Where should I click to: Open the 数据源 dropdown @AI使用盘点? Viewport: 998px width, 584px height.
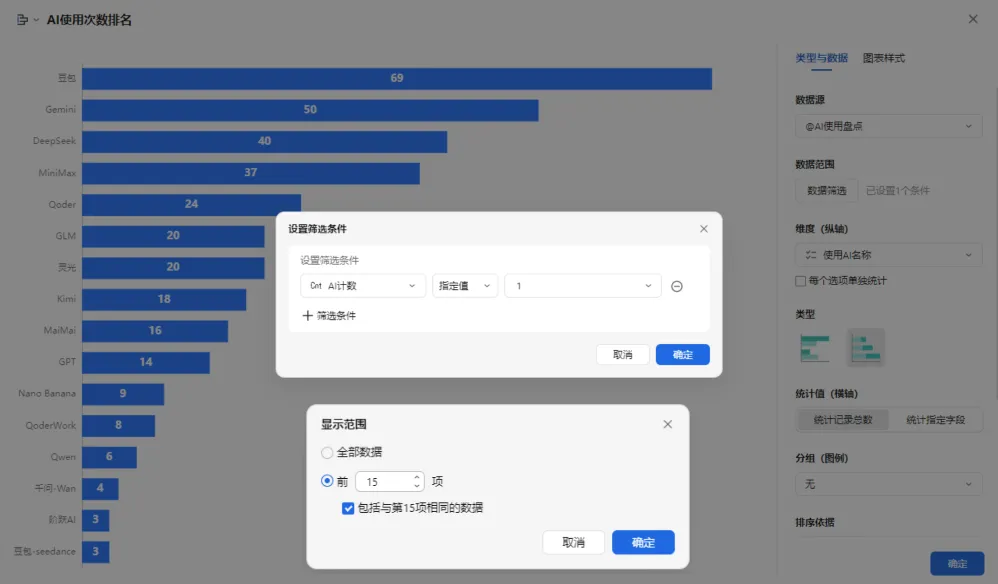coord(889,126)
